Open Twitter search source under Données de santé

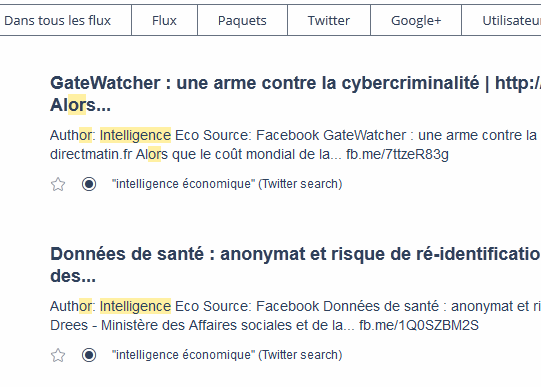tap(227, 355)
